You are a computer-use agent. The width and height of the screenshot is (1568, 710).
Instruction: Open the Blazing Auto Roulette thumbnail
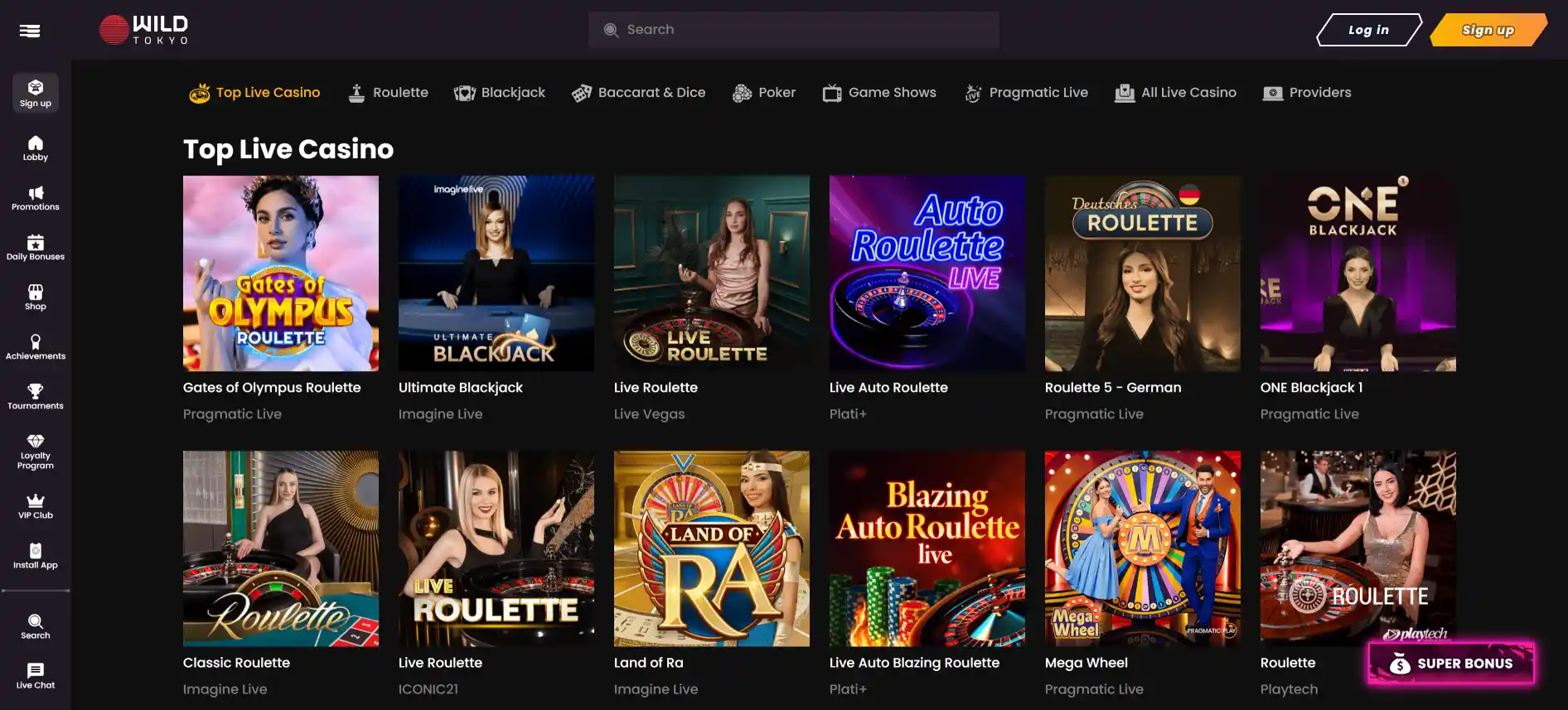click(x=927, y=548)
